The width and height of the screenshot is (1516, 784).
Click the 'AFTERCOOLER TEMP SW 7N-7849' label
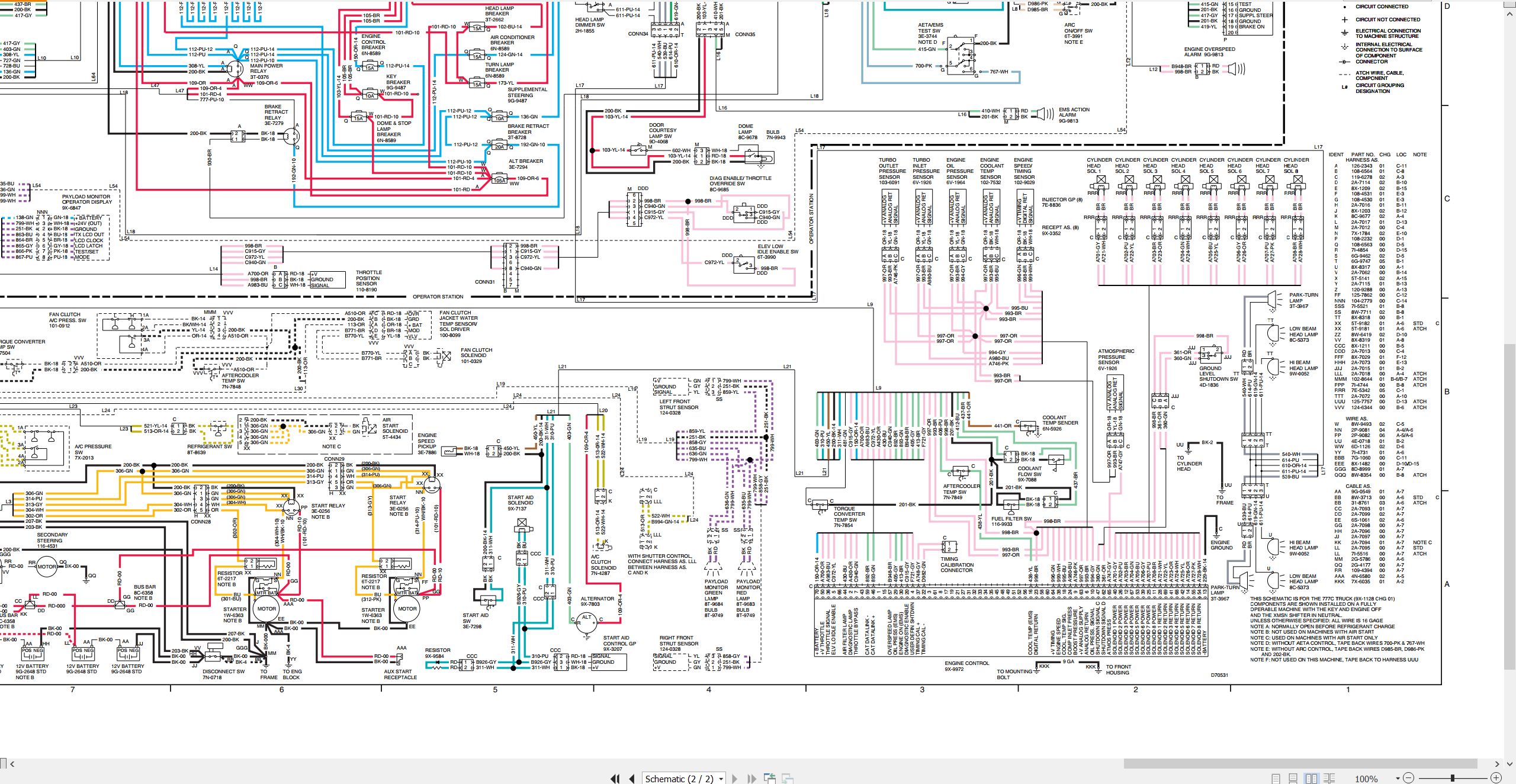click(962, 491)
